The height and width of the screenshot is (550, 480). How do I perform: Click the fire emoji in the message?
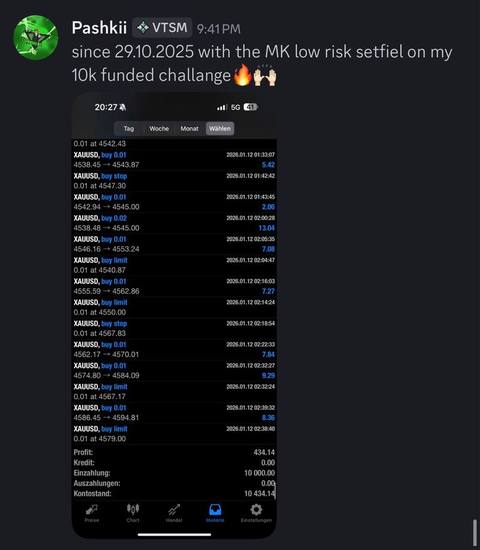242,75
